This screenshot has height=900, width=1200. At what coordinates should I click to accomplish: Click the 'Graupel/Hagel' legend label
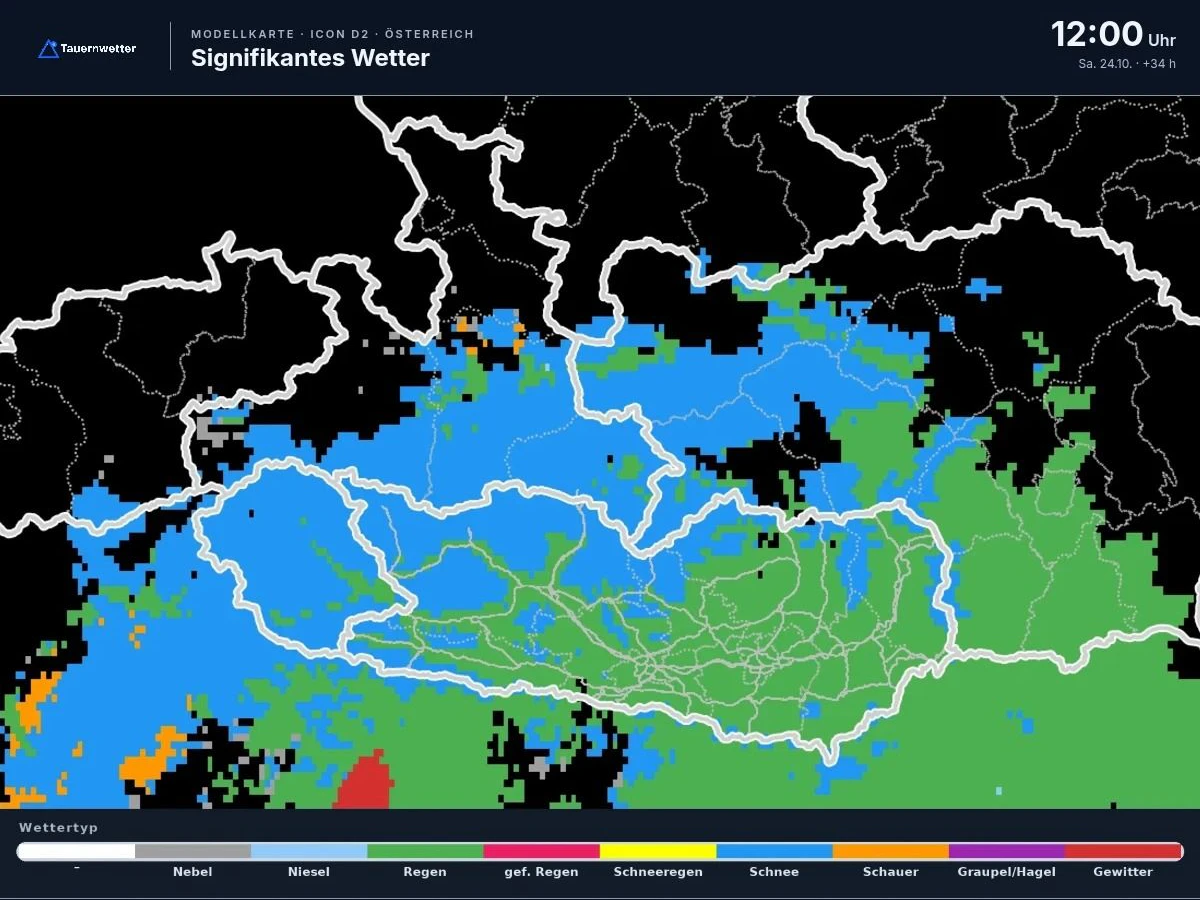pyautogui.click(x=1006, y=872)
